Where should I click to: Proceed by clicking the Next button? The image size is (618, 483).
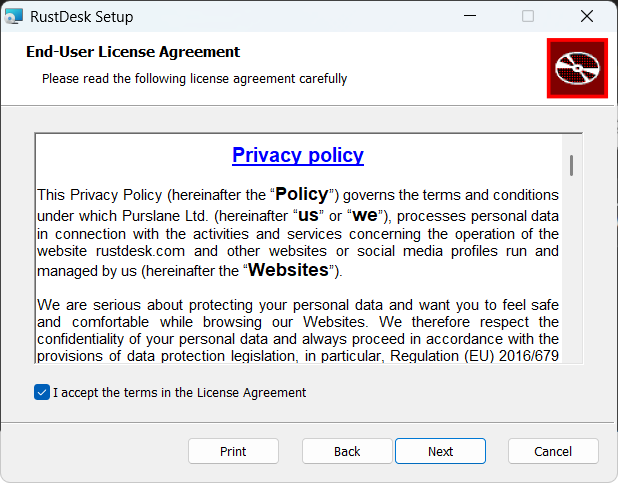pos(440,451)
